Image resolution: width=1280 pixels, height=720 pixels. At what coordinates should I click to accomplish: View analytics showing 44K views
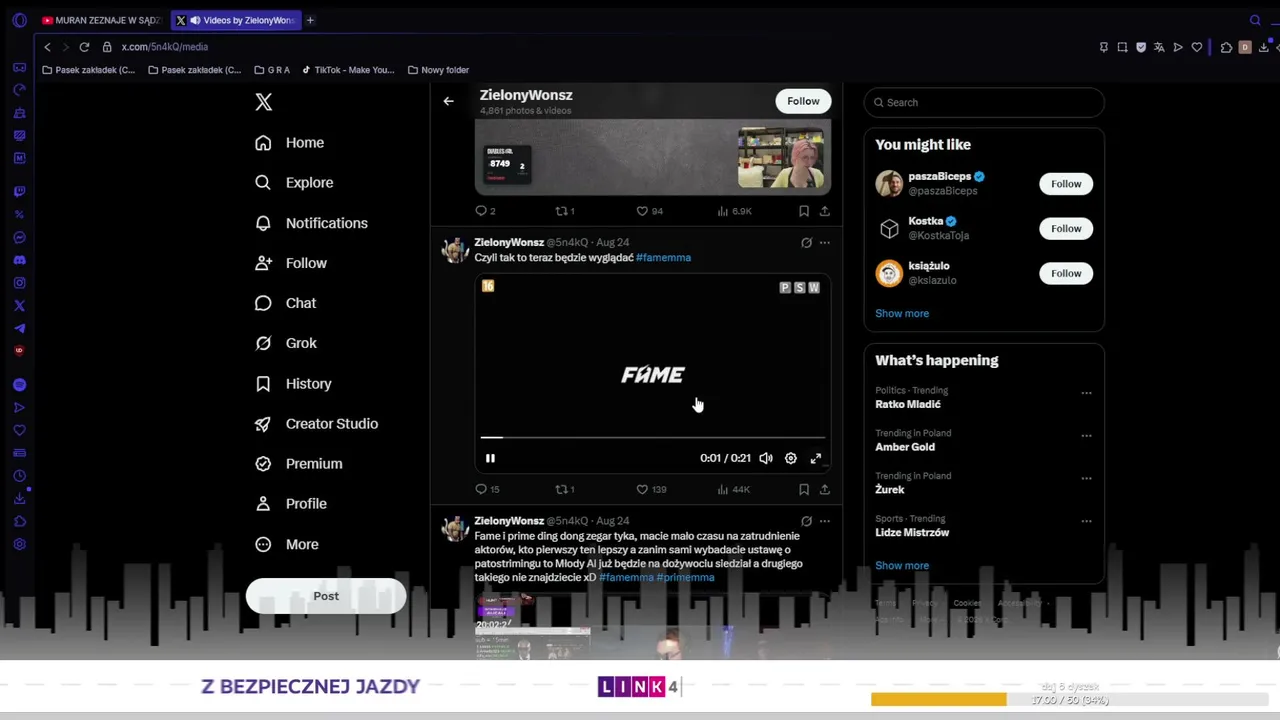[734, 489]
